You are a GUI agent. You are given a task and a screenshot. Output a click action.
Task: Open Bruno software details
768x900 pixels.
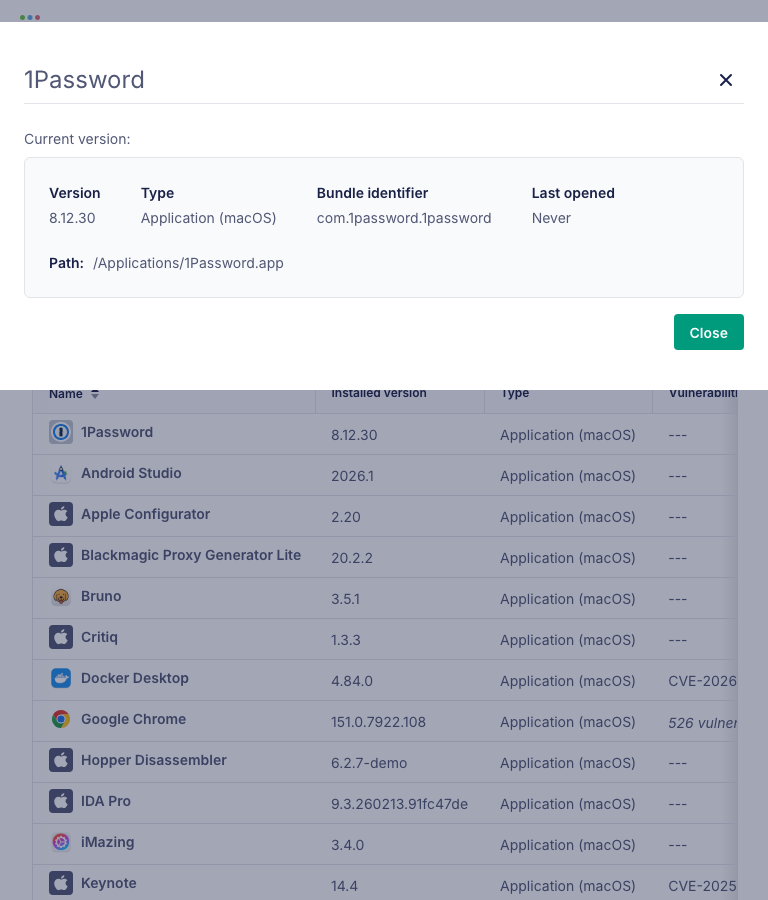(x=101, y=596)
